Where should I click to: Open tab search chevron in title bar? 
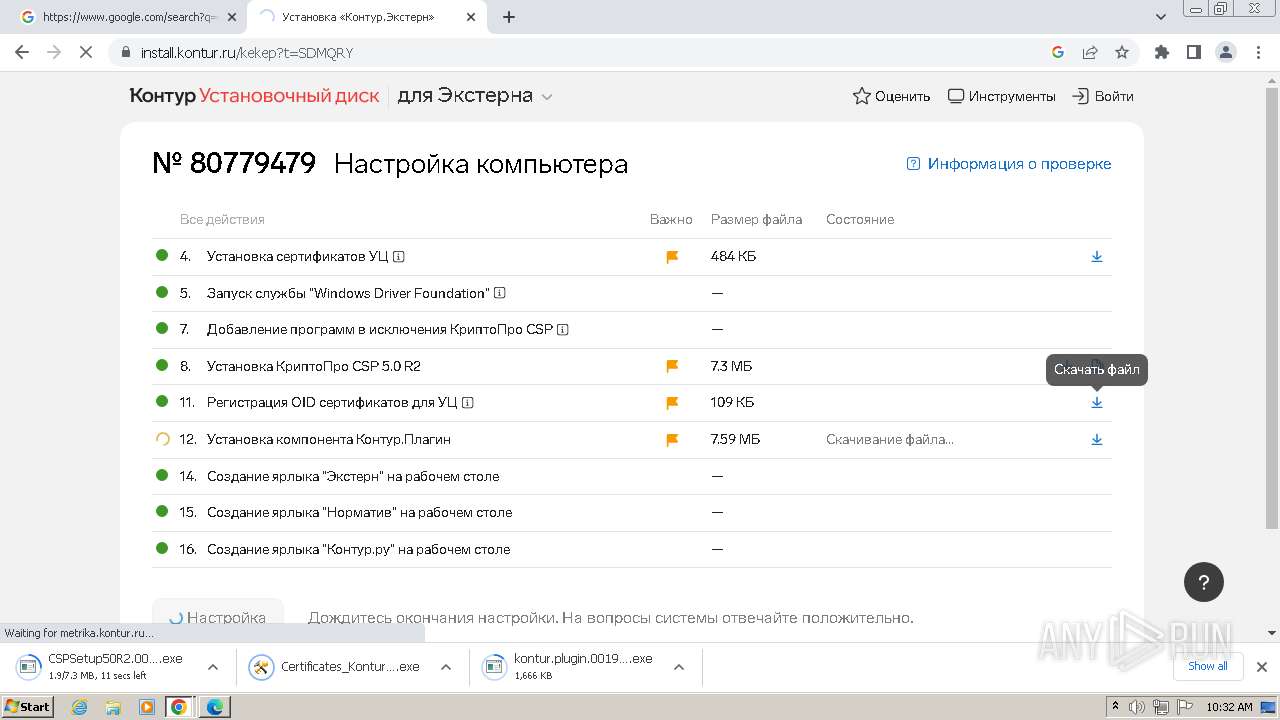pyautogui.click(x=1161, y=17)
